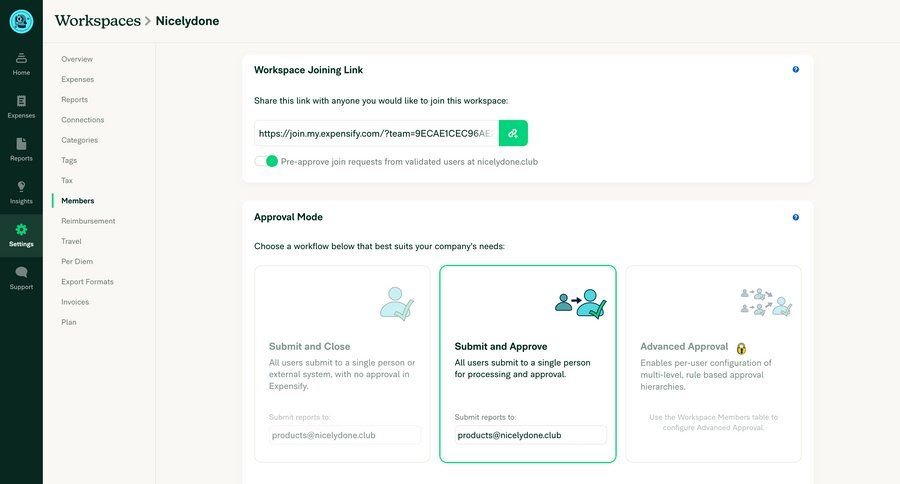Select the Submit and Close workflow card

(342, 364)
